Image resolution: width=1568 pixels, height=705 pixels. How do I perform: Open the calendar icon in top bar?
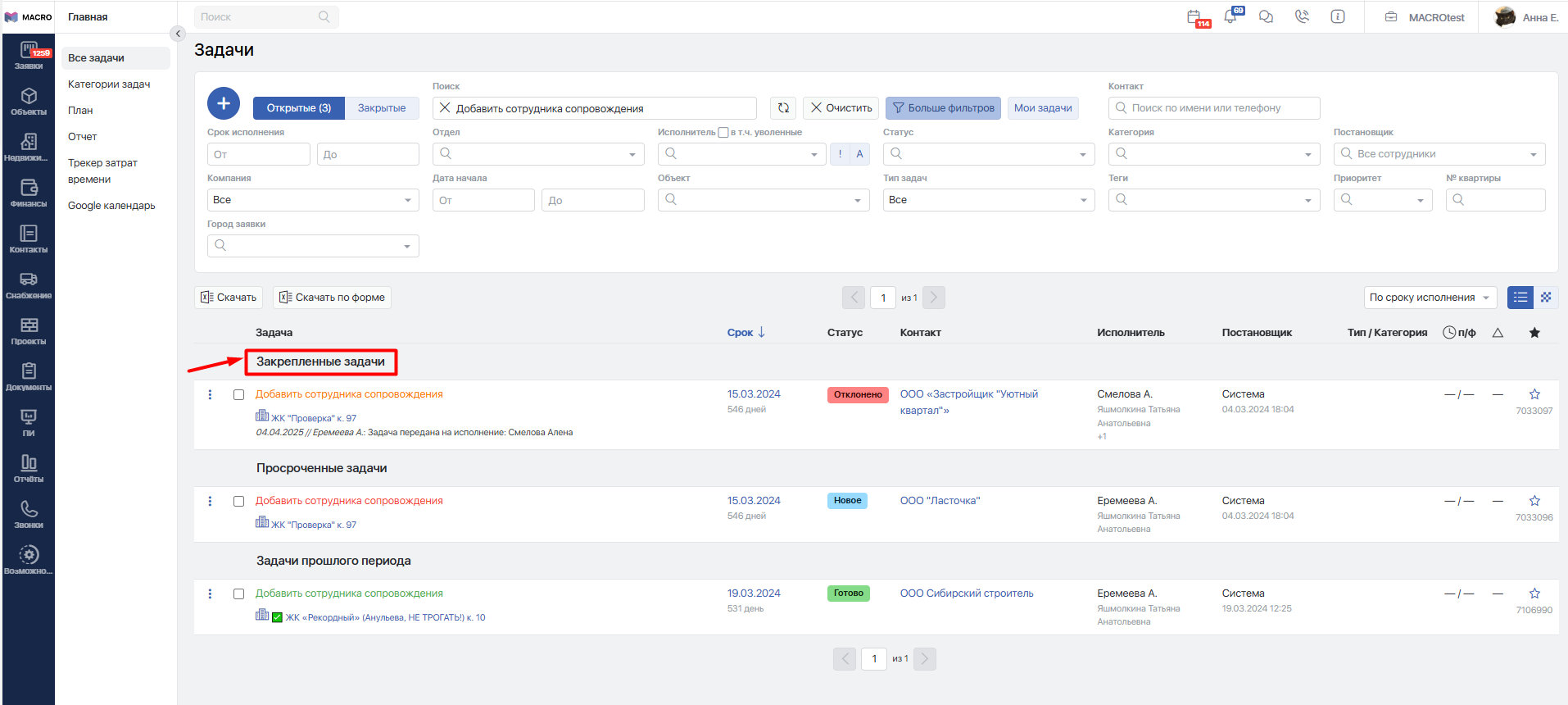1194,17
